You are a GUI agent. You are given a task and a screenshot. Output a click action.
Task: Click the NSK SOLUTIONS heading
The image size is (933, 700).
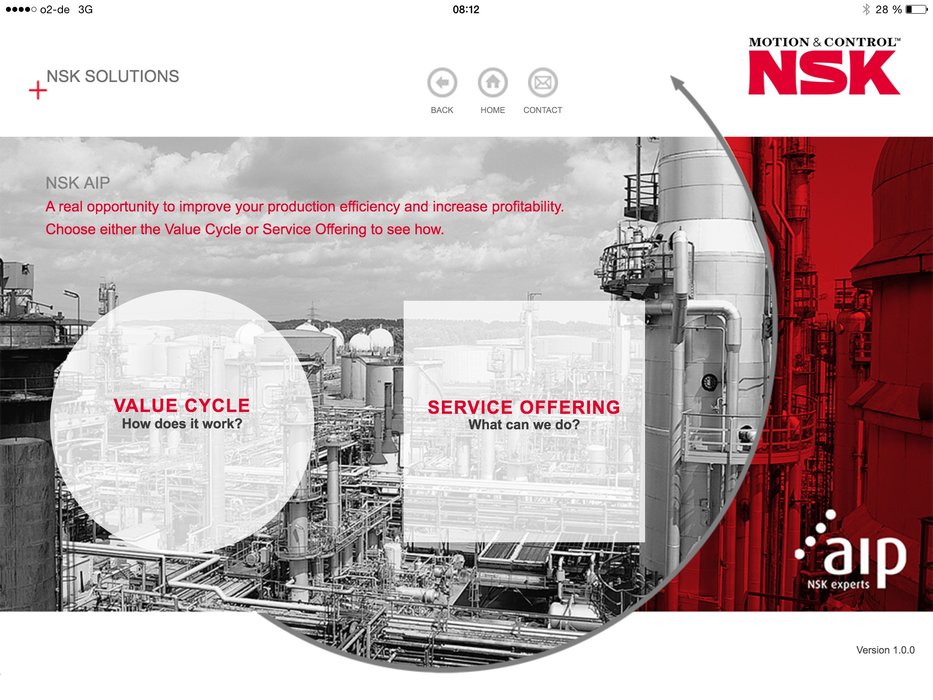click(112, 76)
